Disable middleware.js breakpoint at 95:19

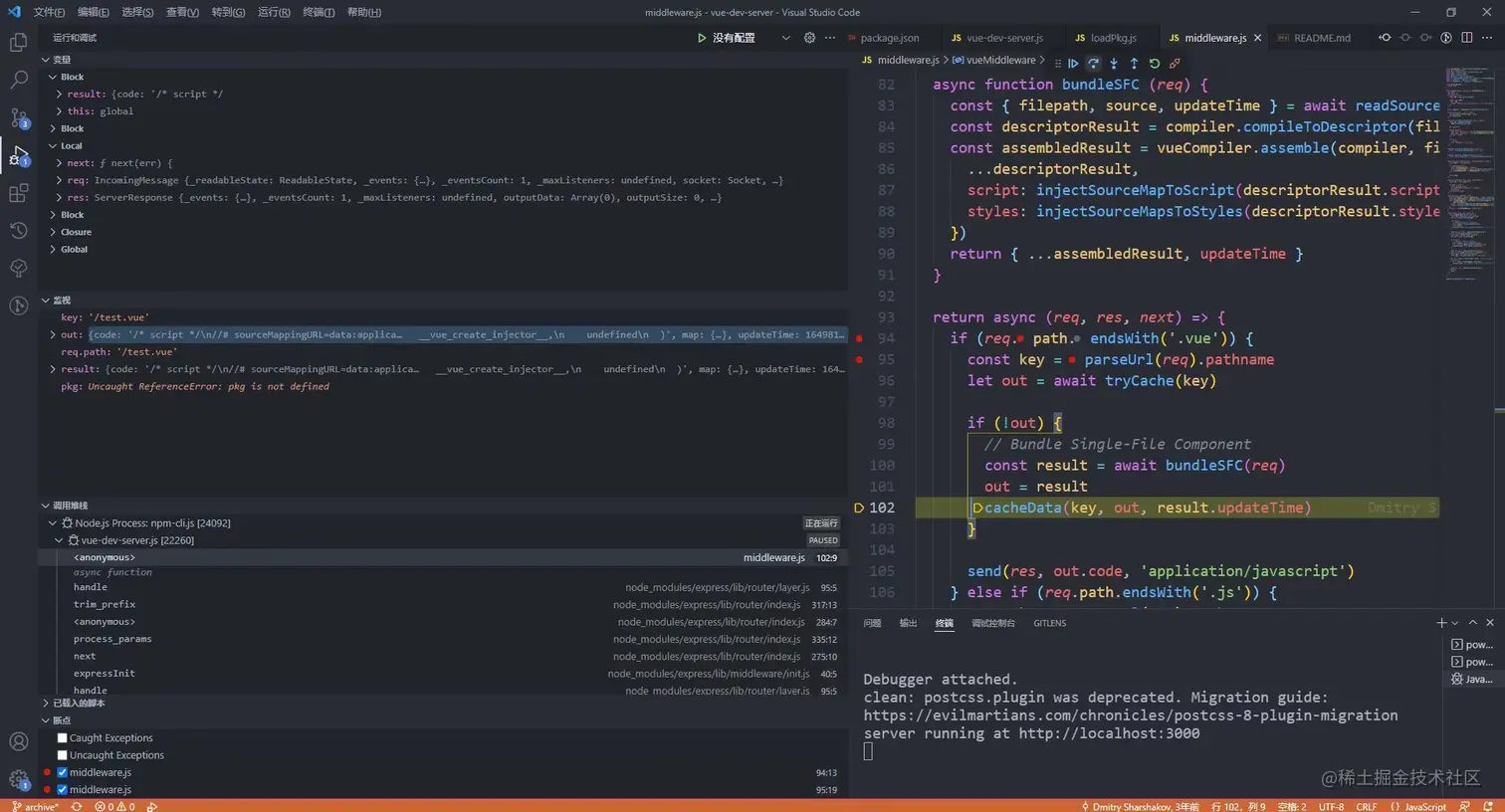[62, 790]
